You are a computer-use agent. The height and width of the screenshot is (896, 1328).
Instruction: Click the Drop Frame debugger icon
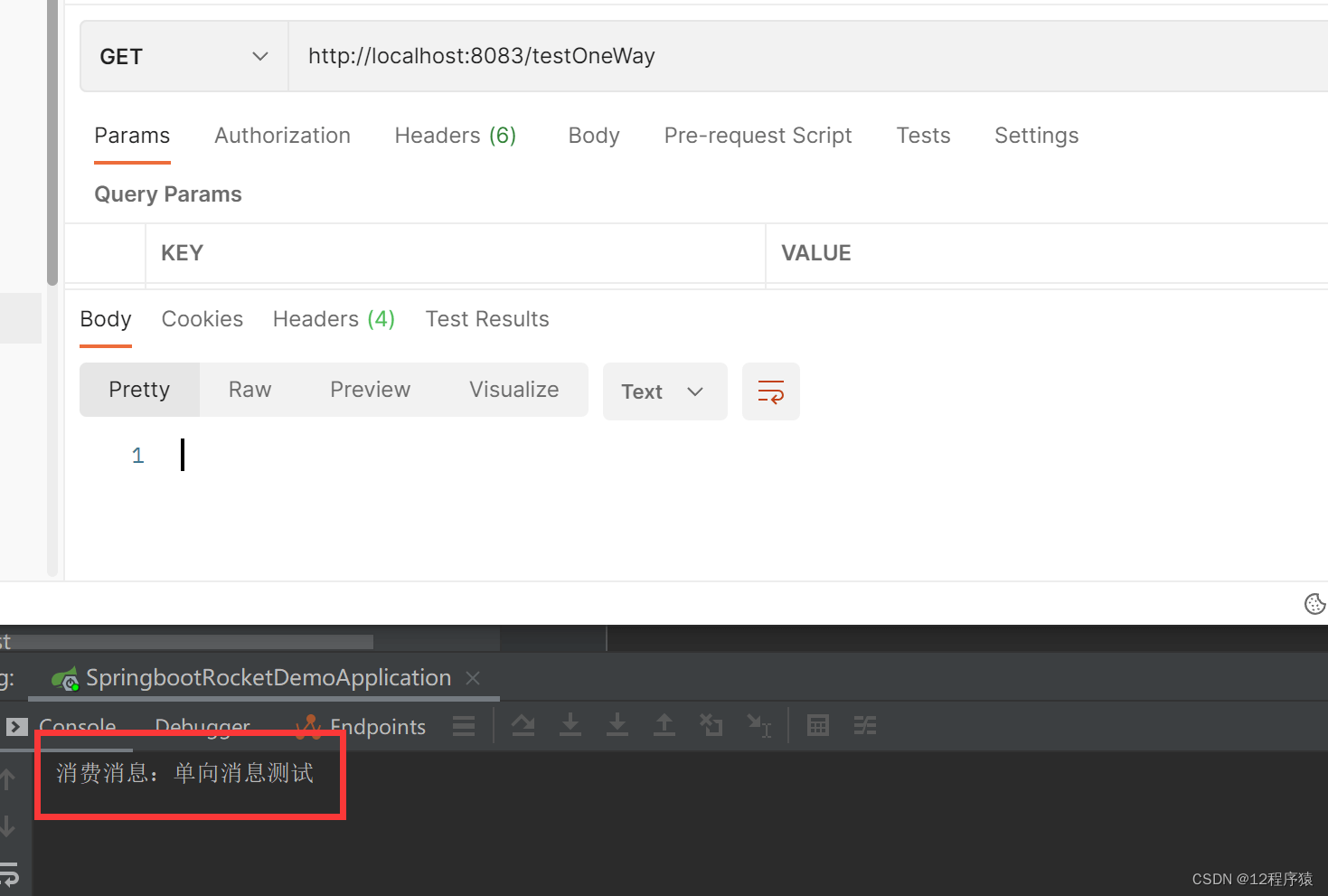click(x=711, y=725)
